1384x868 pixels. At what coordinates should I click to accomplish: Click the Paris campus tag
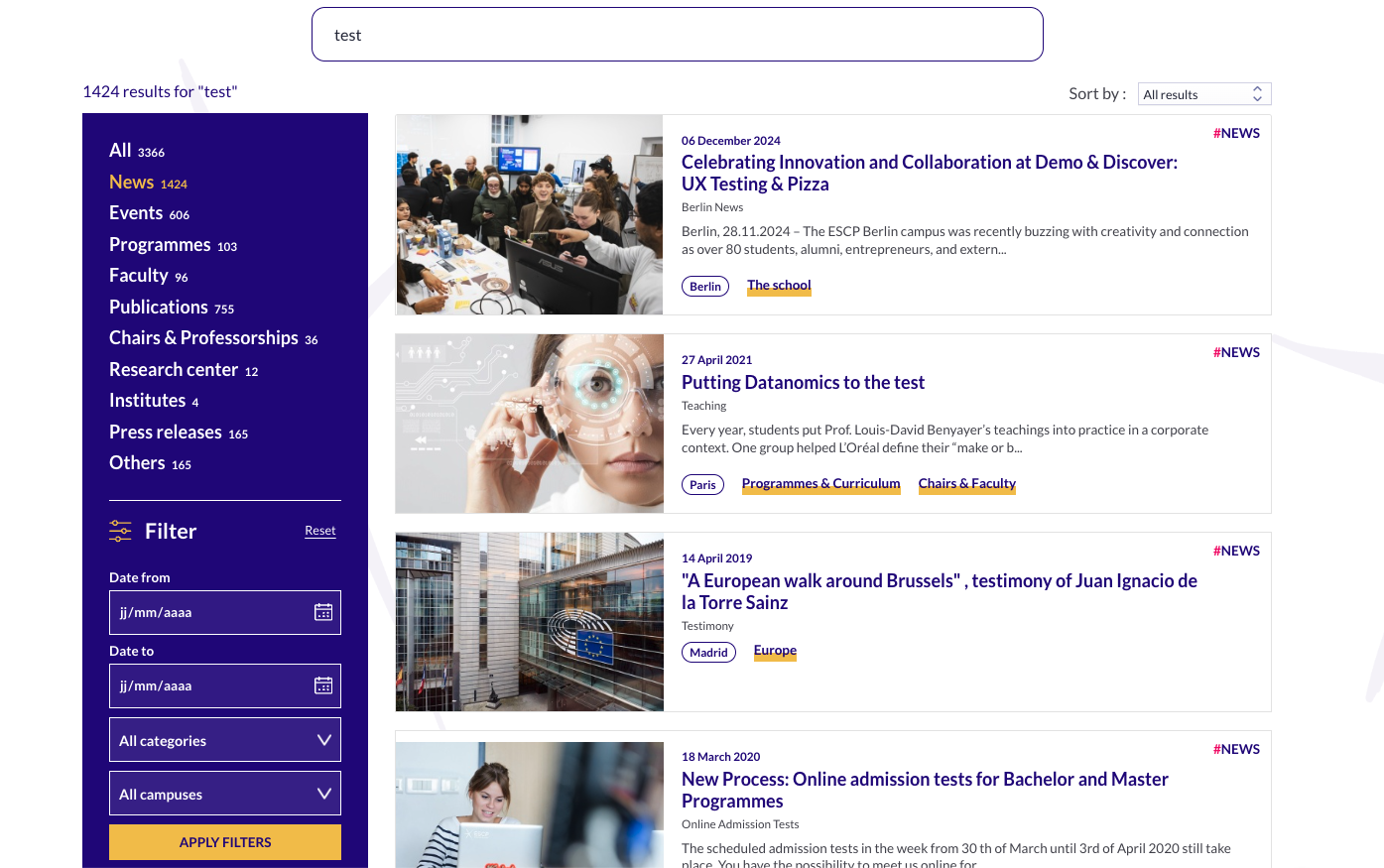(702, 485)
